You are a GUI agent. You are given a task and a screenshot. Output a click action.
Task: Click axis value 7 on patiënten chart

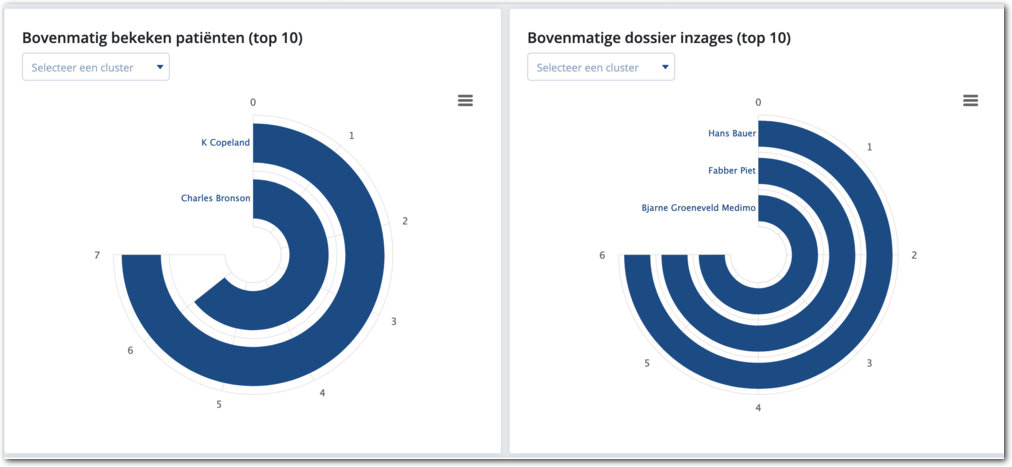97,256
